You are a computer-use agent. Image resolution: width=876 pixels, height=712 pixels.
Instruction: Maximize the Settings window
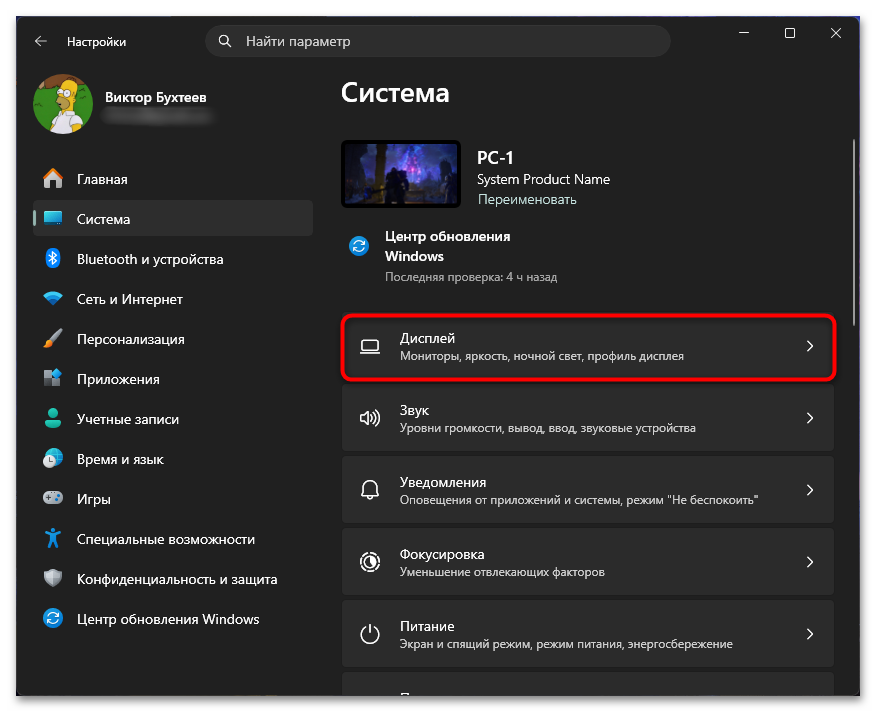click(789, 33)
